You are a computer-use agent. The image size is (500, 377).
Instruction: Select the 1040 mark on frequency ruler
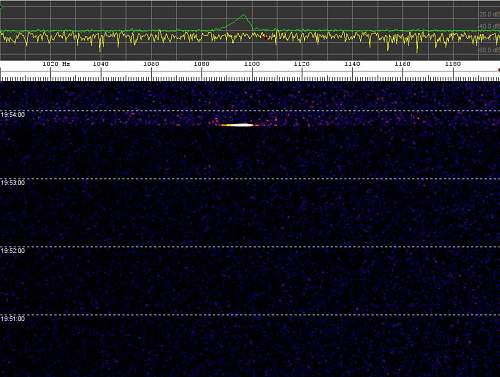pyautogui.click(x=100, y=64)
